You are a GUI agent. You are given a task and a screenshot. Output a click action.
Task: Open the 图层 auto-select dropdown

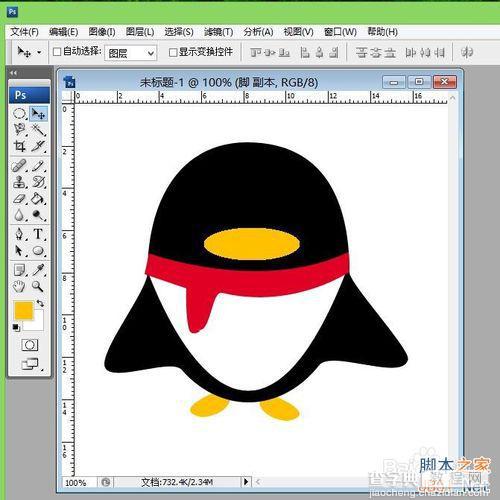point(131,53)
